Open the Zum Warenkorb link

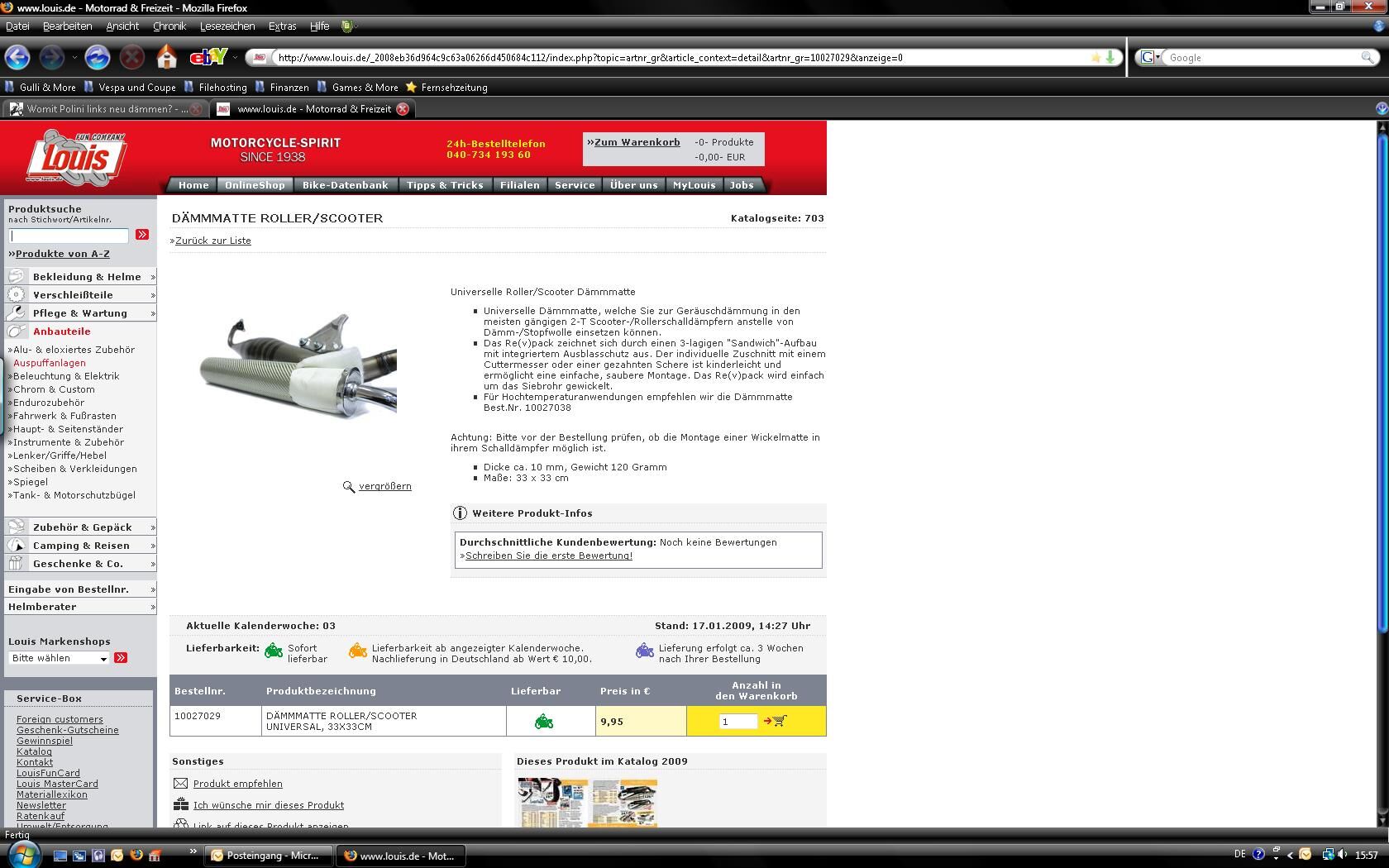pyautogui.click(x=637, y=142)
